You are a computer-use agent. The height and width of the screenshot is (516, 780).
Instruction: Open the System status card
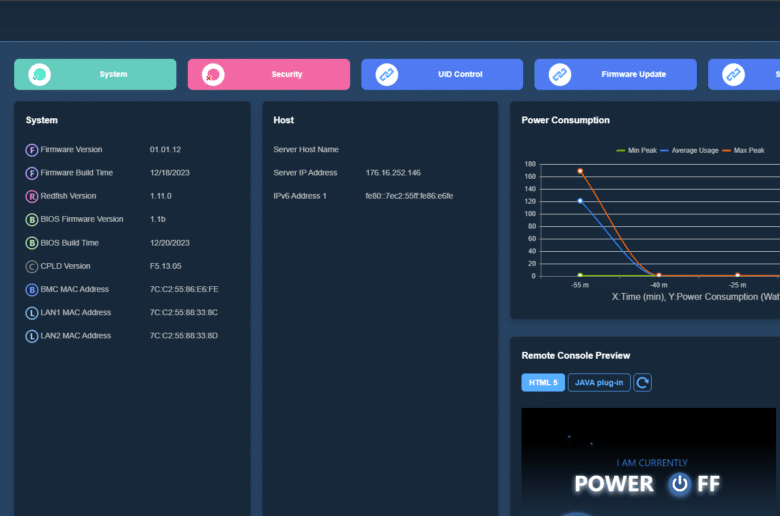point(95,74)
